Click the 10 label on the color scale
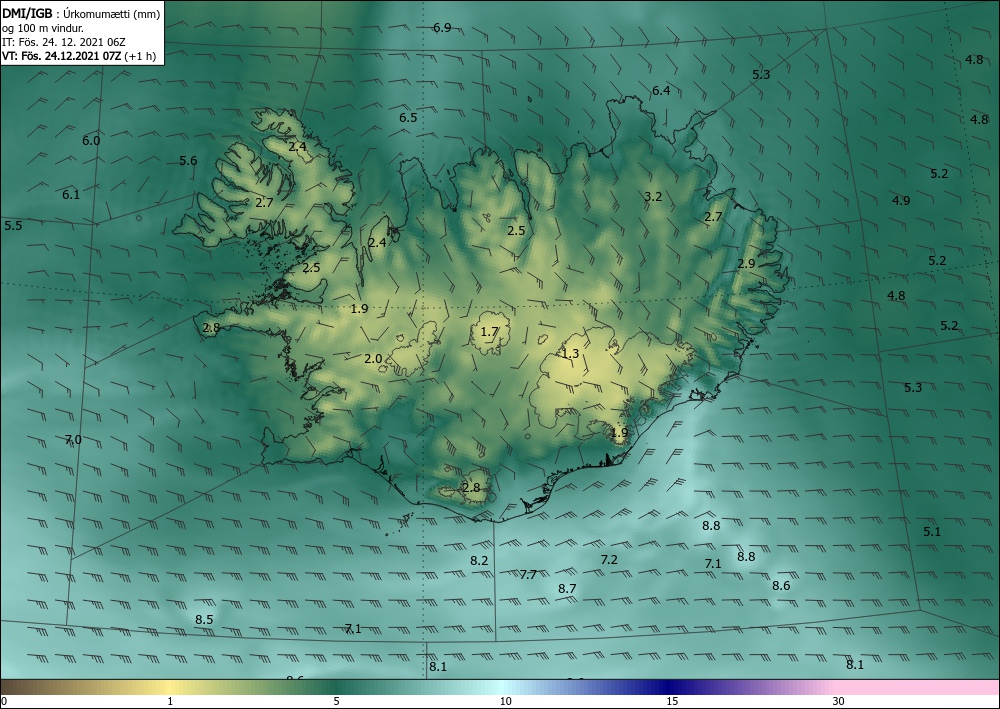This screenshot has height=709, width=1000. [x=505, y=701]
